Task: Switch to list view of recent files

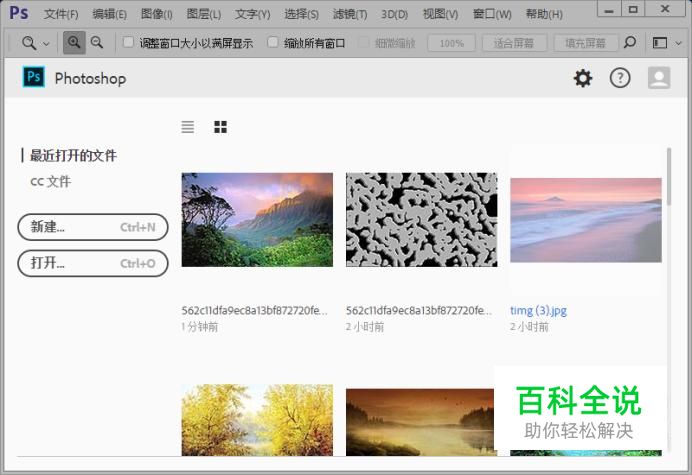Action: tap(188, 127)
